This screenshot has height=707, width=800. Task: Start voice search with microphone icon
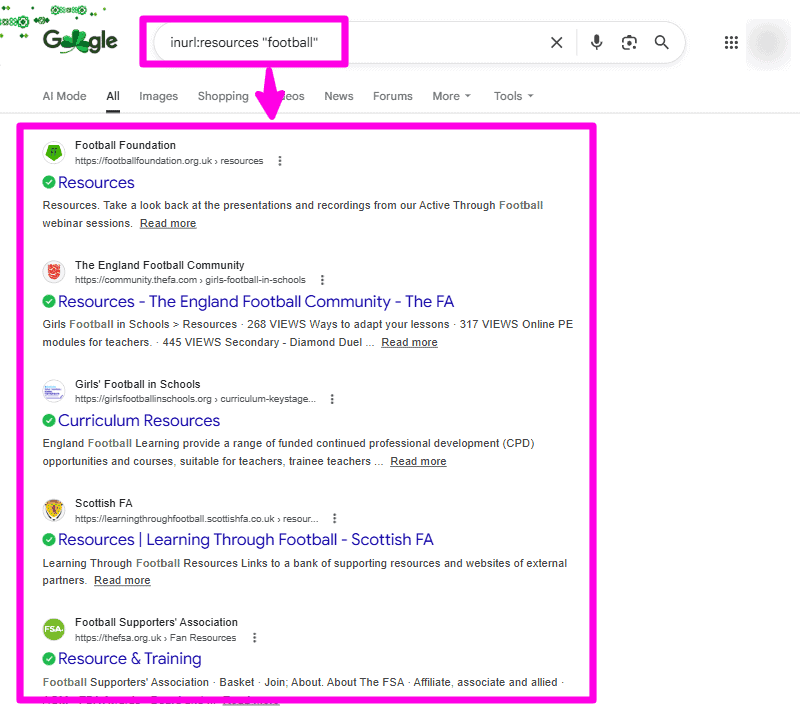596,42
